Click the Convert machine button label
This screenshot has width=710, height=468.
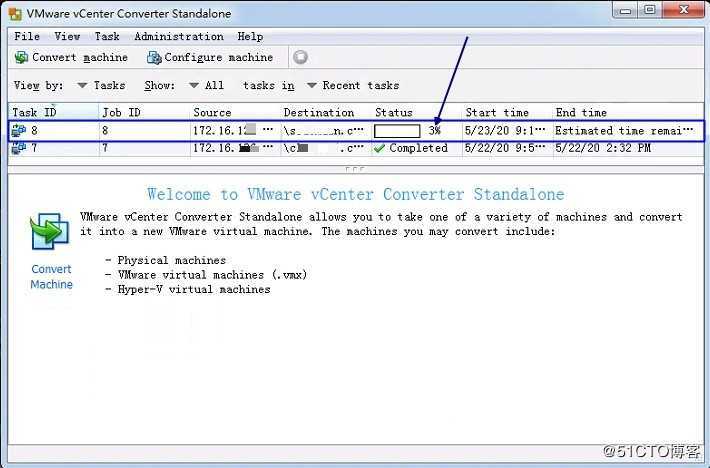(x=80, y=57)
